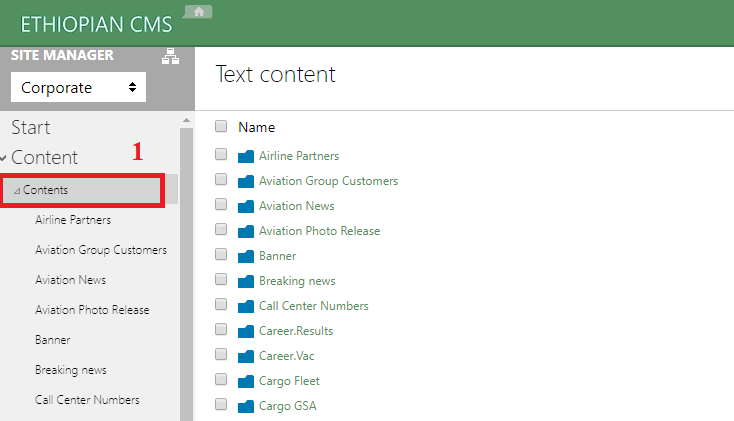This screenshot has width=734, height=421.
Task: Open the Corporate site selector dropdown
Action: pyautogui.click(x=78, y=87)
